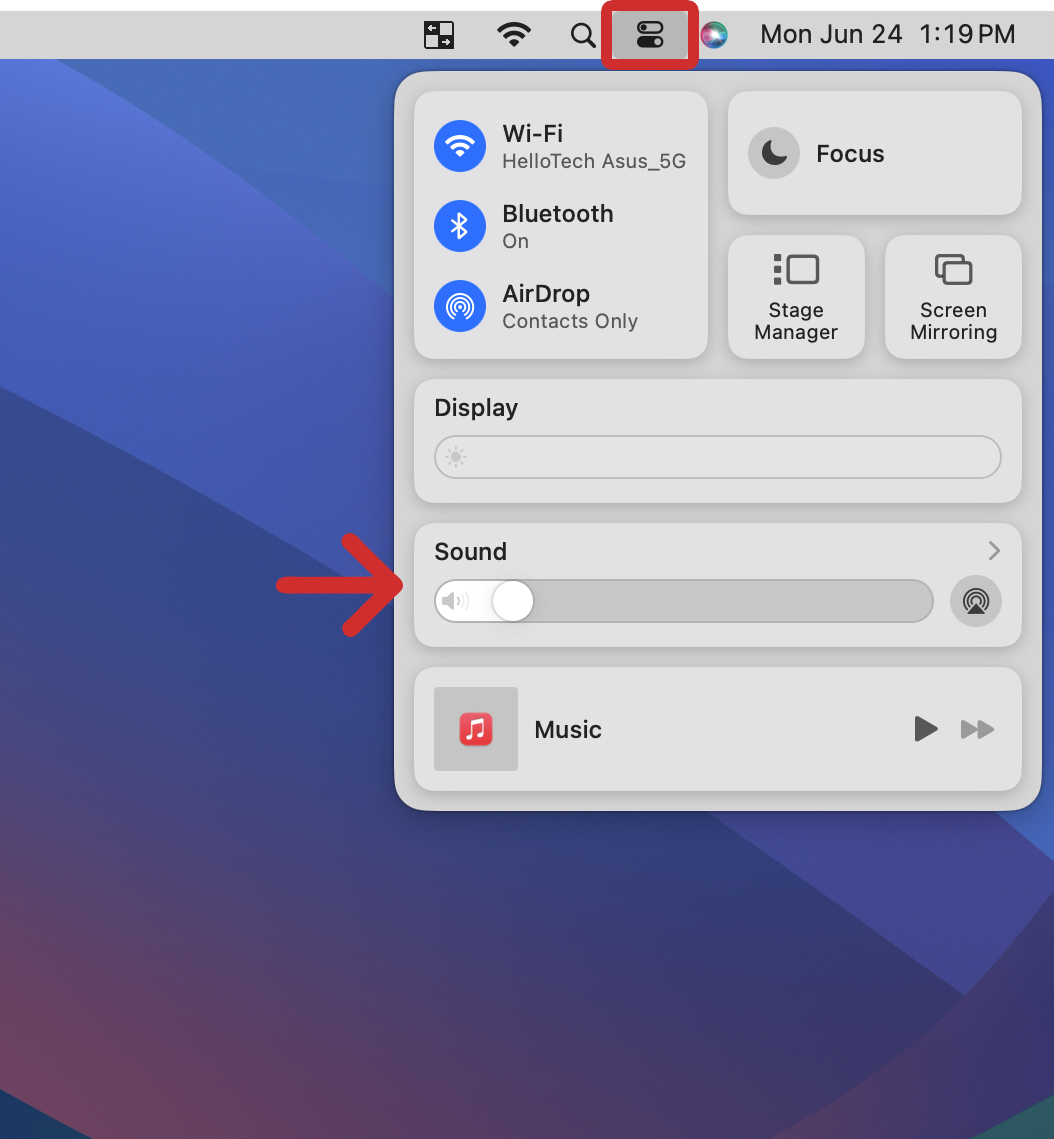Play music in the Music controls
Viewport: 1054px width, 1139px height.
tap(925, 729)
